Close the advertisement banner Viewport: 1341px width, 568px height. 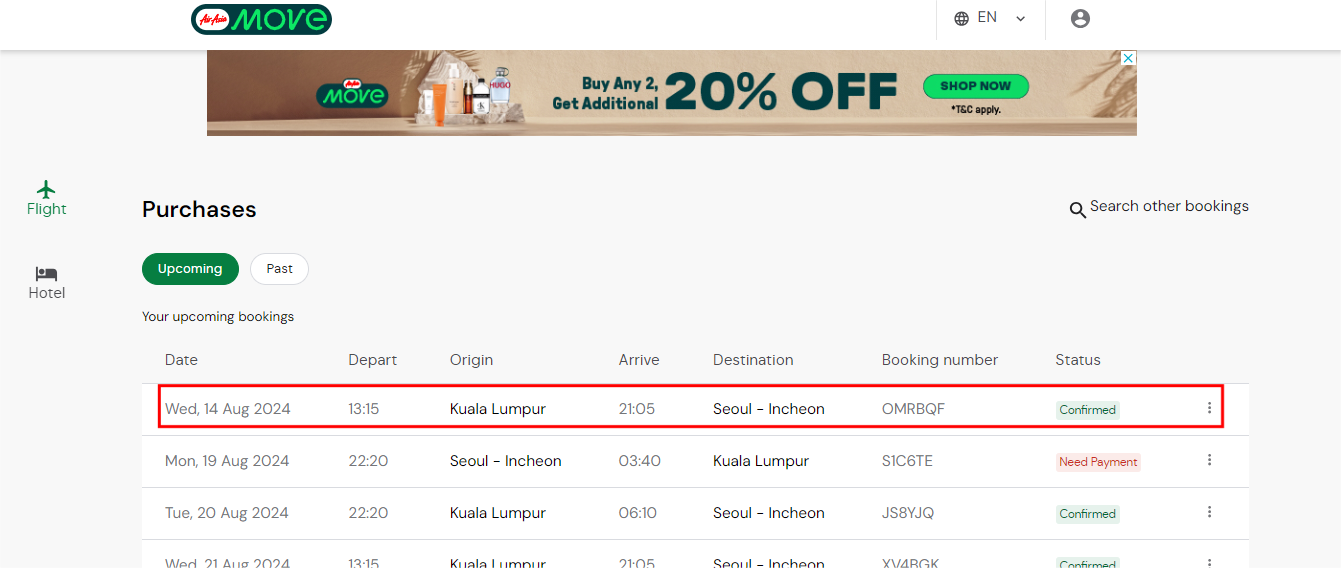coord(1128,58)
